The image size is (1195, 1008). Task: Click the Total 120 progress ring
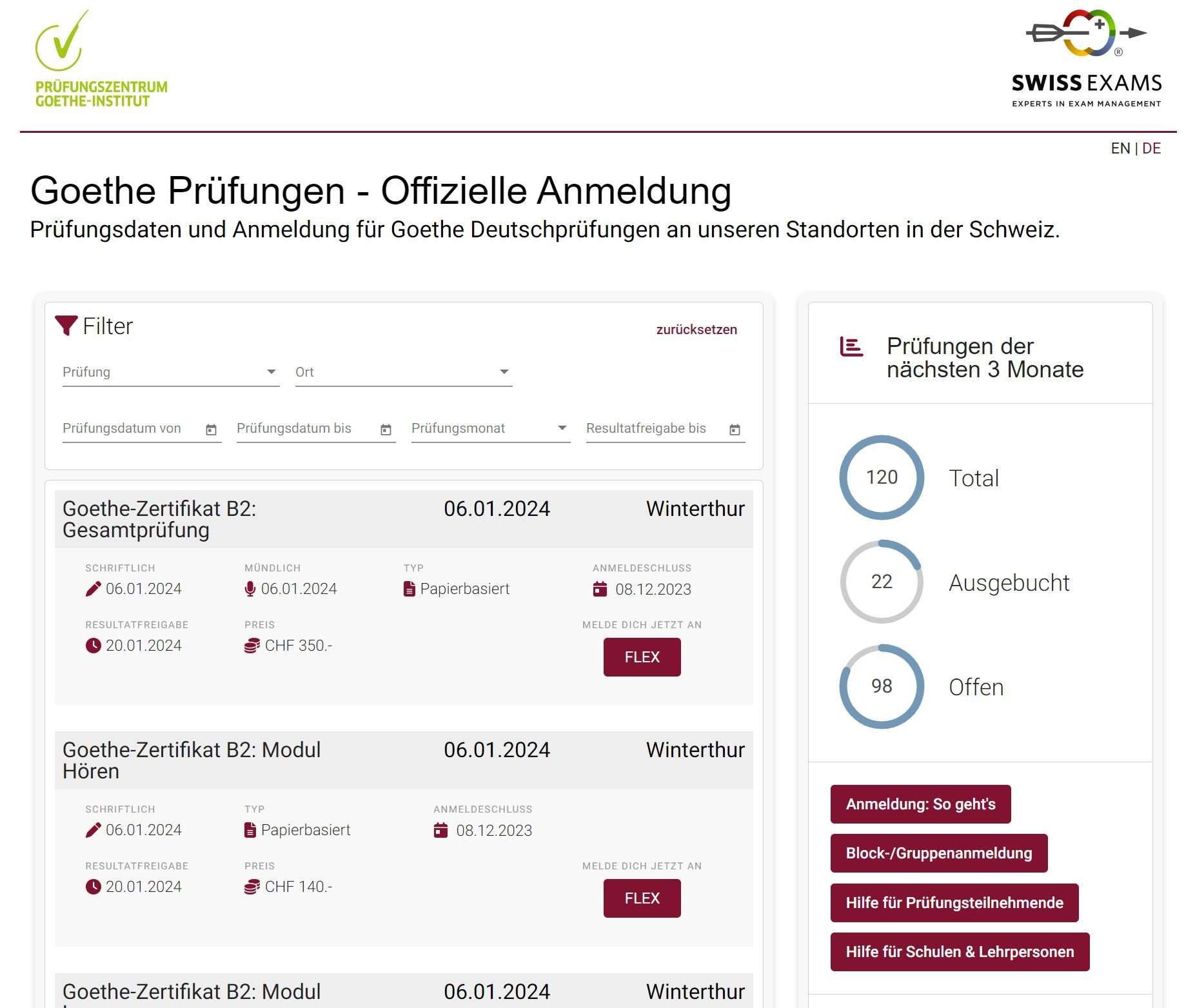882,477
